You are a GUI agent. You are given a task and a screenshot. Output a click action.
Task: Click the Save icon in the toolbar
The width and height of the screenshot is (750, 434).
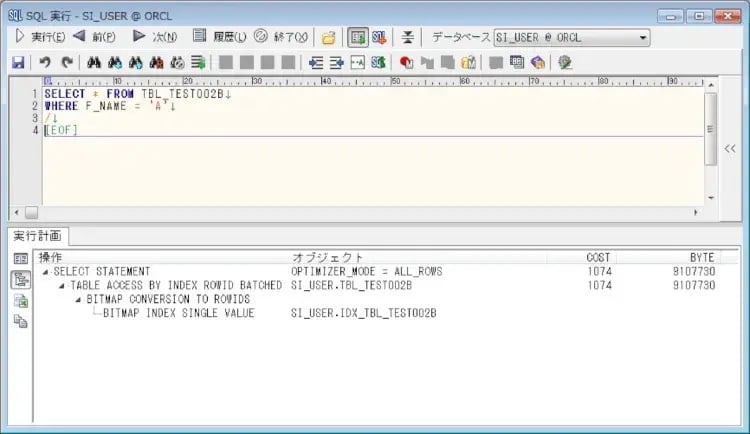pyautogui.click(x=18, y=62)
